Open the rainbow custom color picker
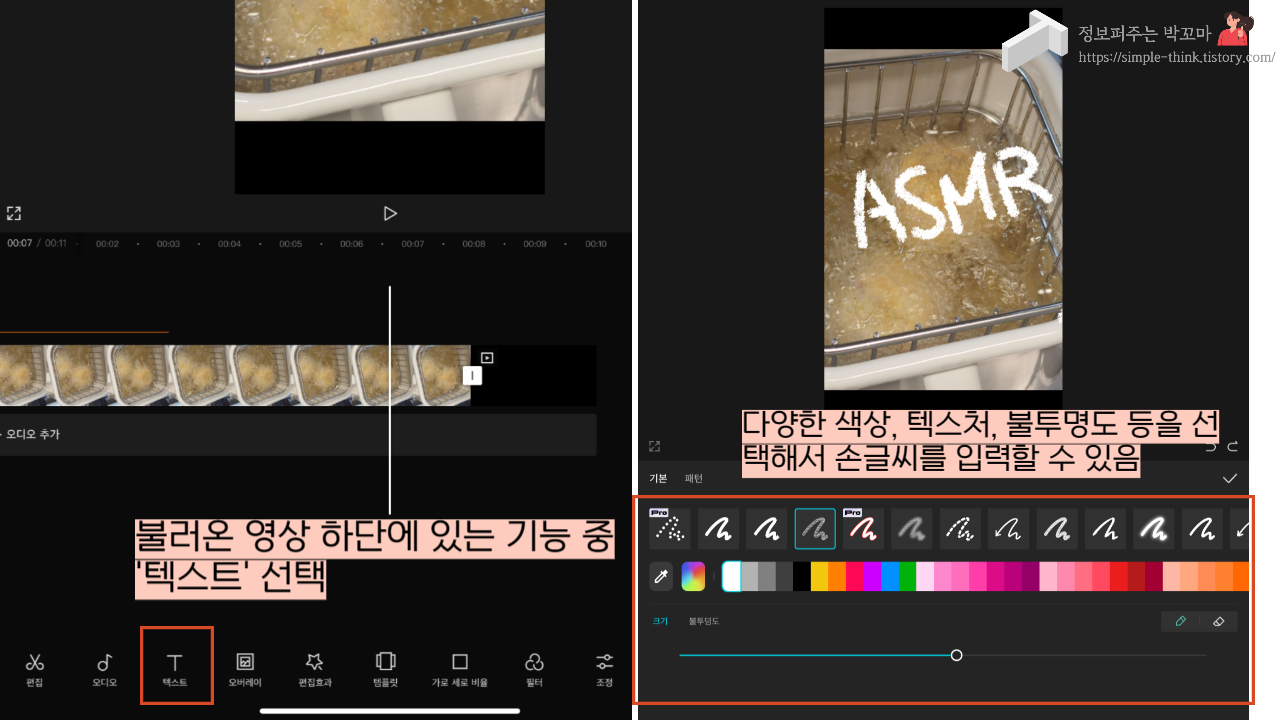Screen dimensions: 1280x720 pyautogui.click(x=693, y=576)
